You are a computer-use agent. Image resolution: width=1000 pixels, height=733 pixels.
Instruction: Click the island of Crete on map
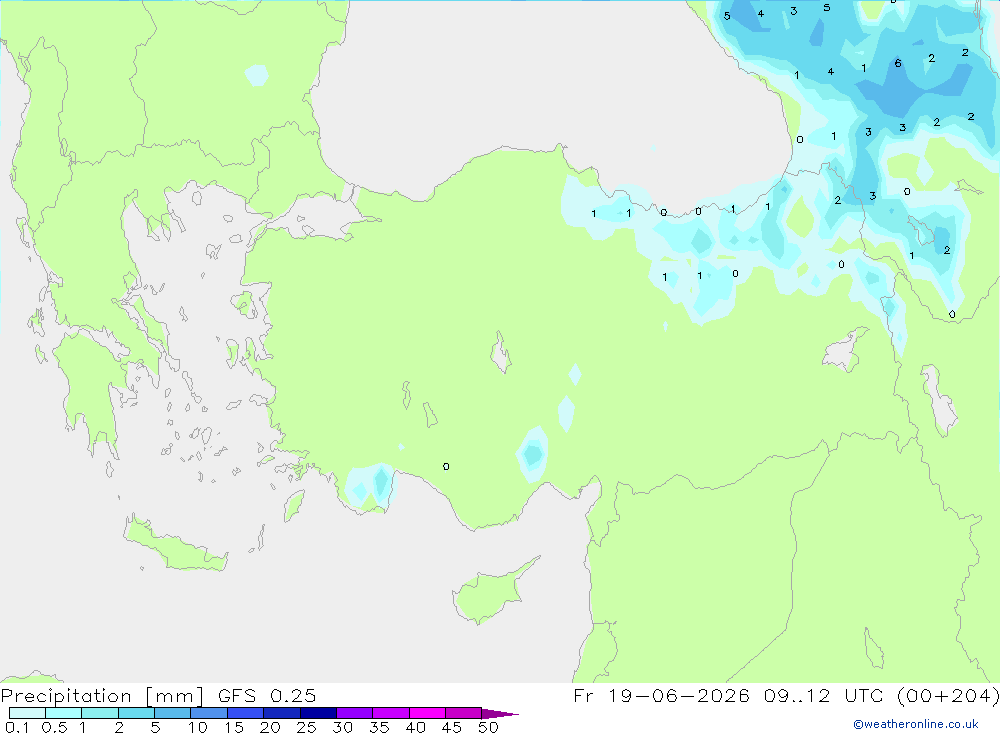click(x=175, y=543)
